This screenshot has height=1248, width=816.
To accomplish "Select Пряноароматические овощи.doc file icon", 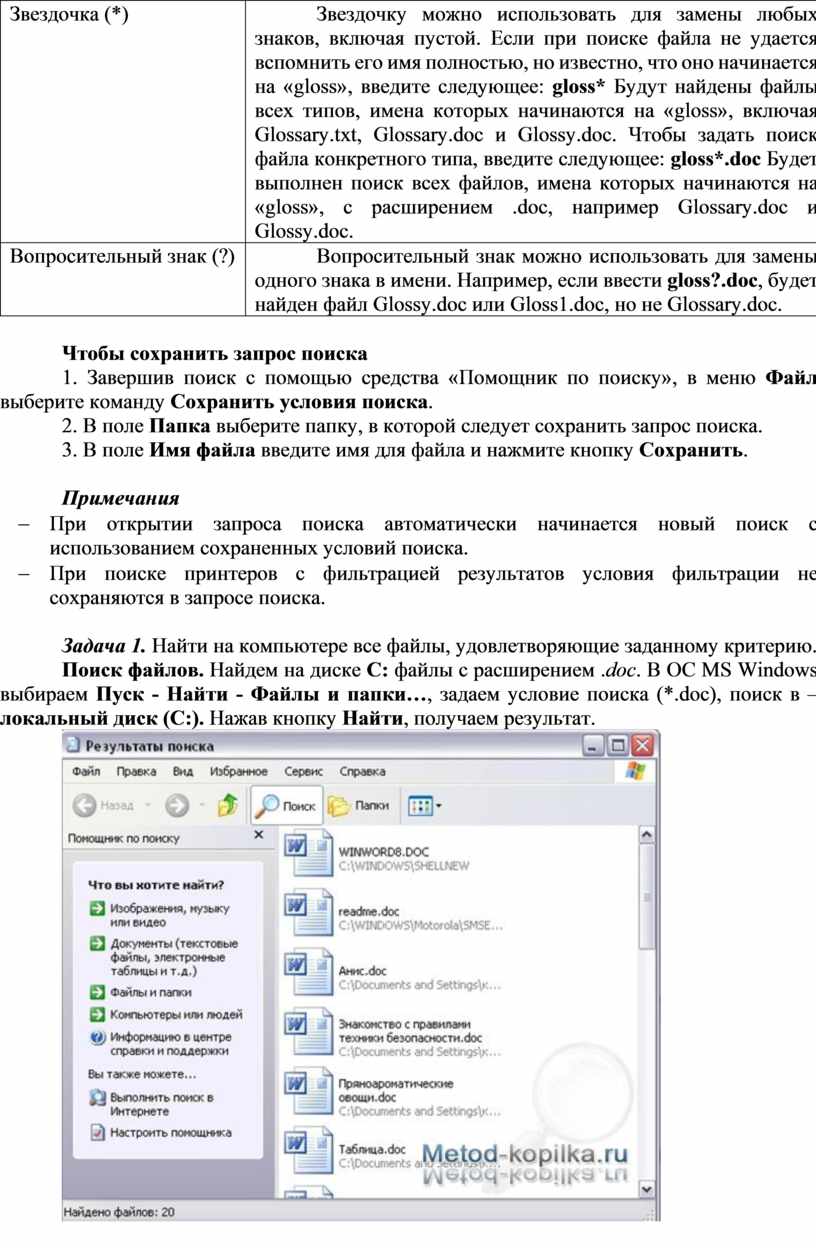I will coord(307,1092).
